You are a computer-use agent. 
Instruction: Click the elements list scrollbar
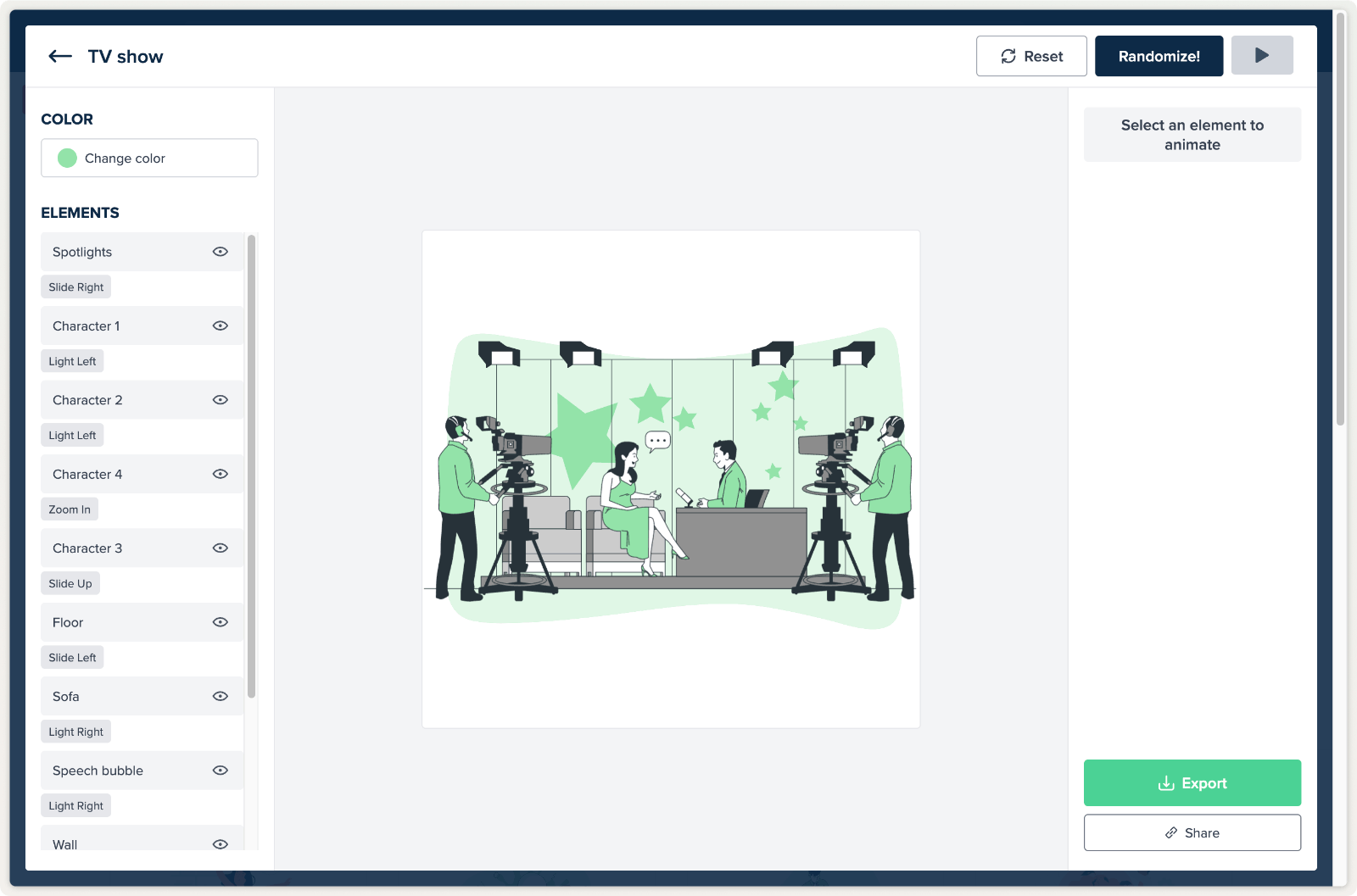[x=251, y=466]
